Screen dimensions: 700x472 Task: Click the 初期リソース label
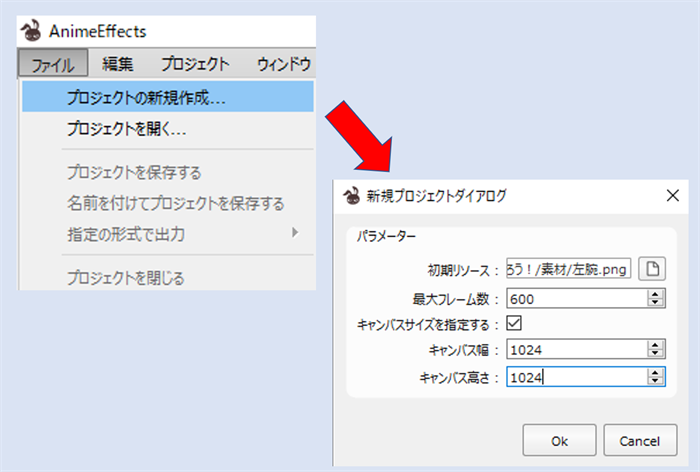point(462,270)
